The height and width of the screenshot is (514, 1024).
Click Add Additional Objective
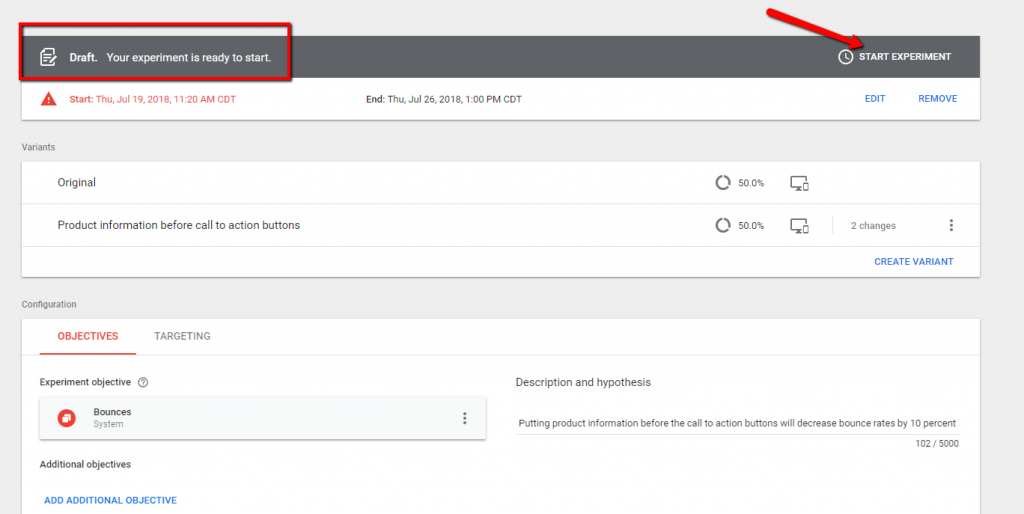[x=110, y=500]
